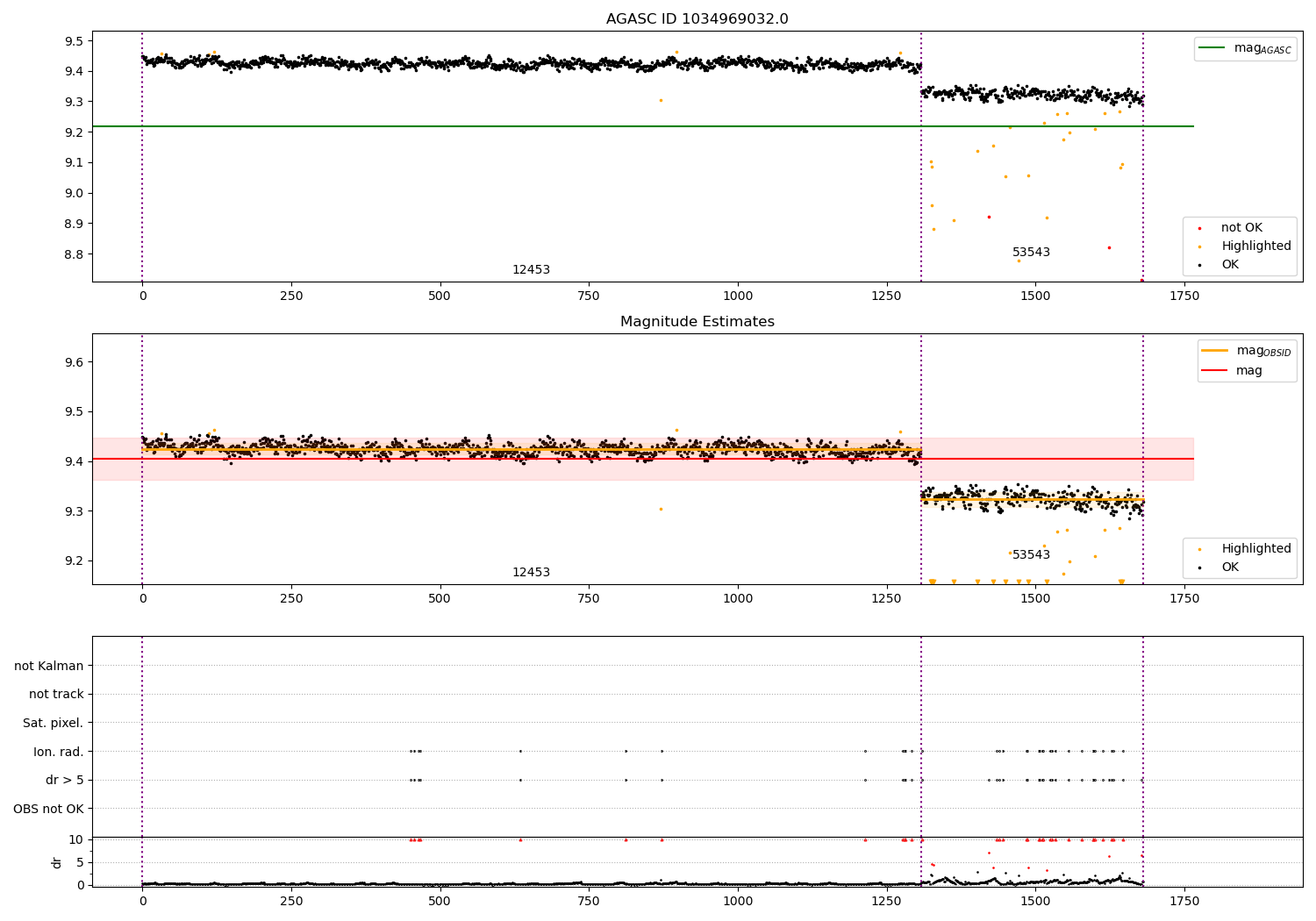
Task: Click x-axis tick '1250' in the top plot
Action: [x=887, y=296]
